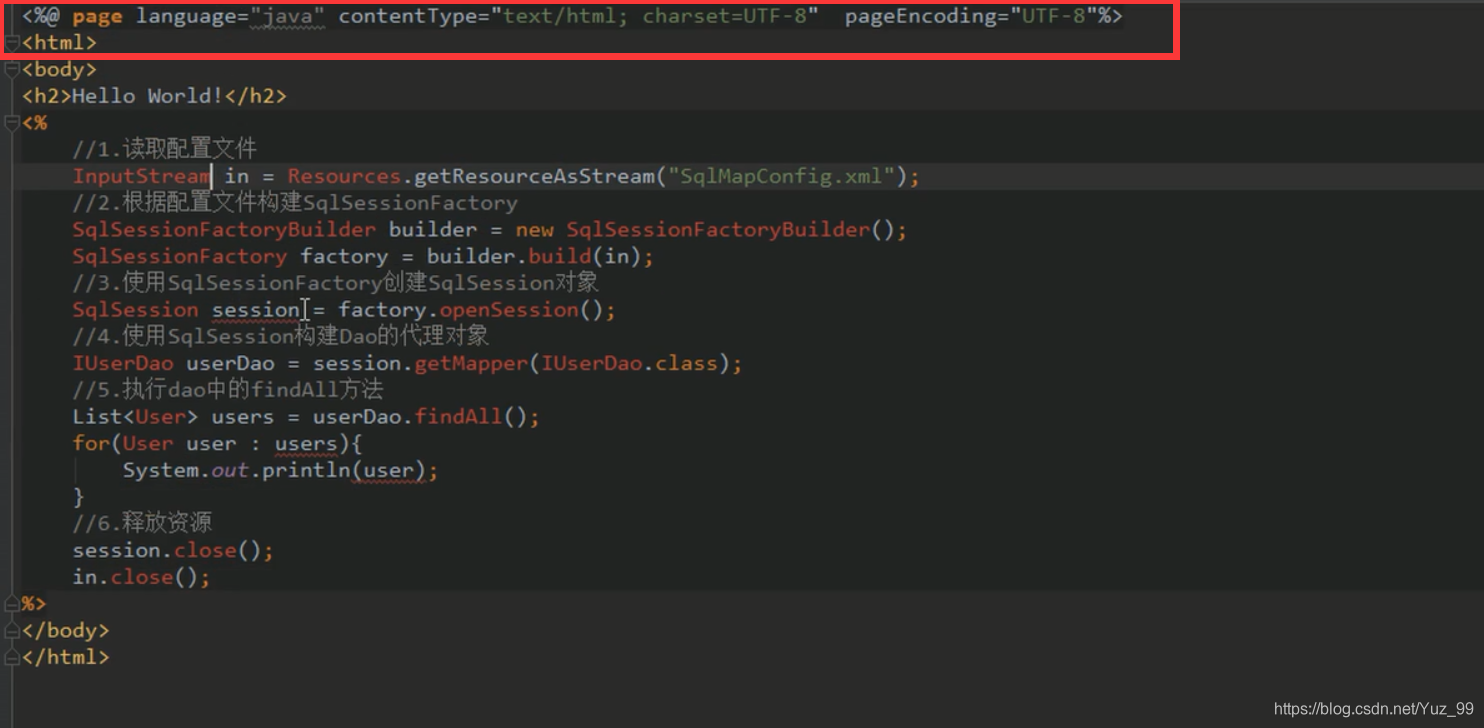
Task: Click the 'new' keyword before SqlSessionFactoryBuilder()
Action: click(535, 230)
